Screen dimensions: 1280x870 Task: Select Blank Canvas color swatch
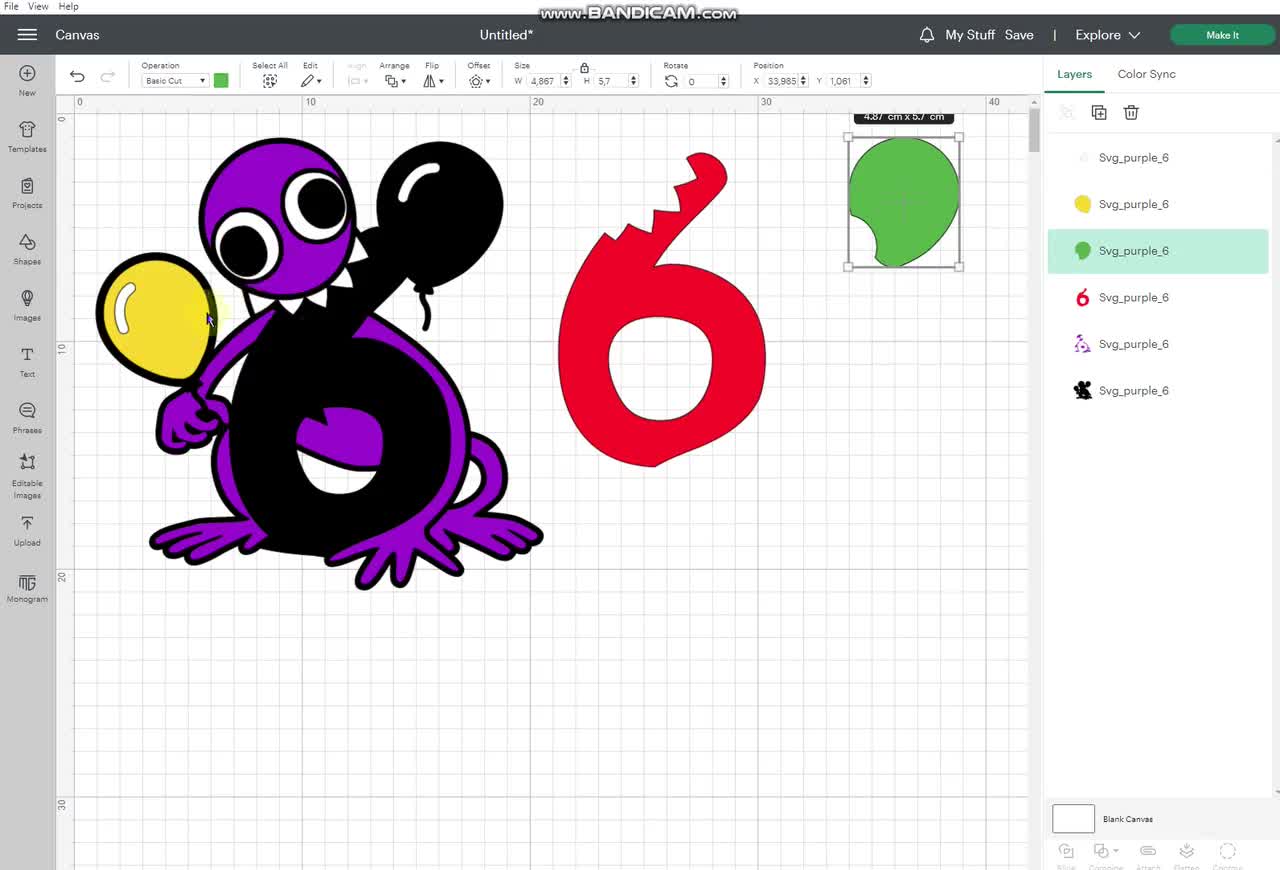pos(1073,819)
